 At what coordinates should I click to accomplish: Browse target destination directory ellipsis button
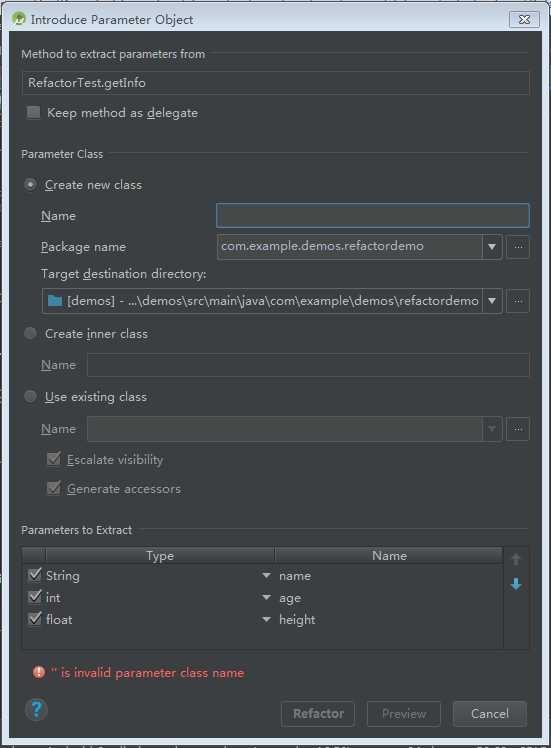click(x=518, y=301)
